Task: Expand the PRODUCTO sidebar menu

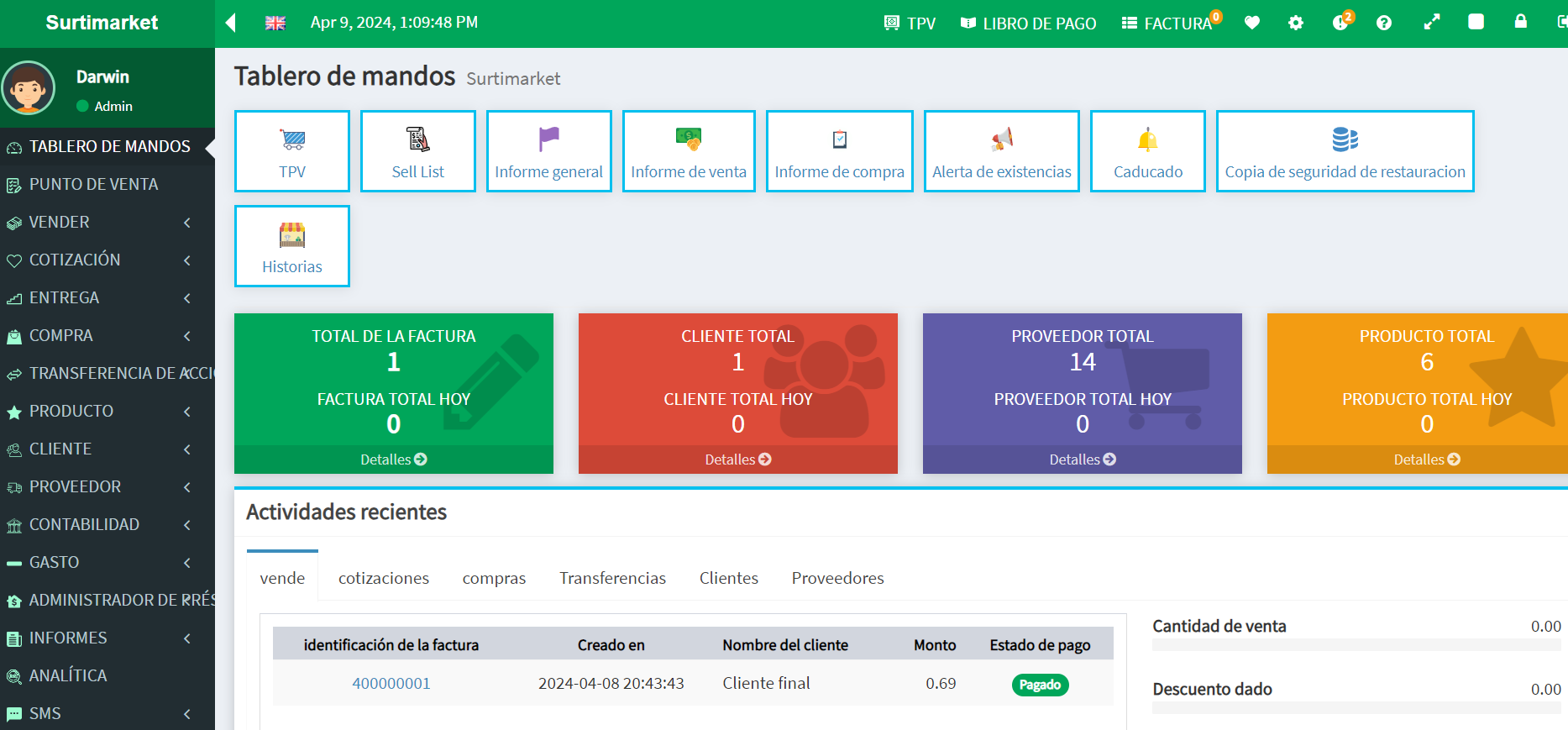Action: pos(107,411)
